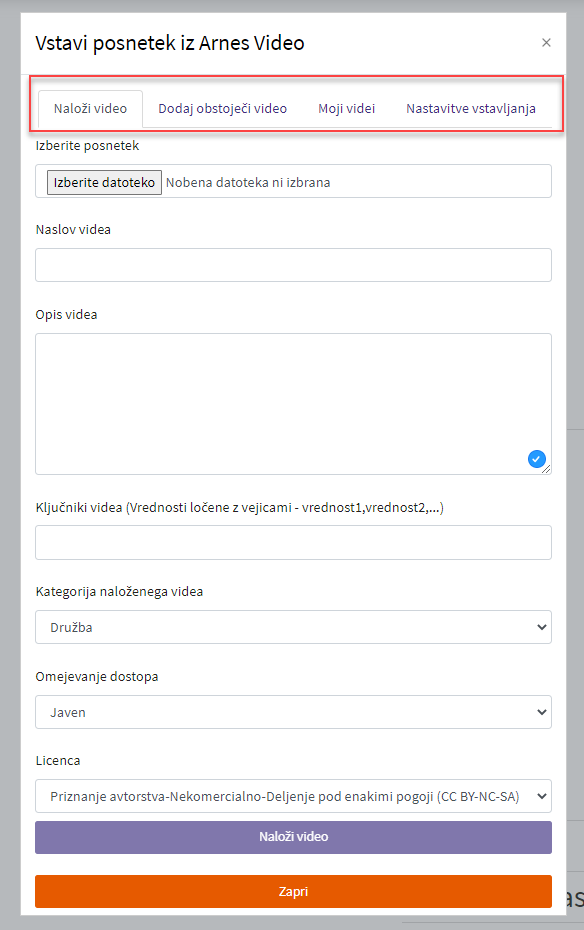Focus the Naslov videa text field

pyautogui.click(x=293, y=265)
